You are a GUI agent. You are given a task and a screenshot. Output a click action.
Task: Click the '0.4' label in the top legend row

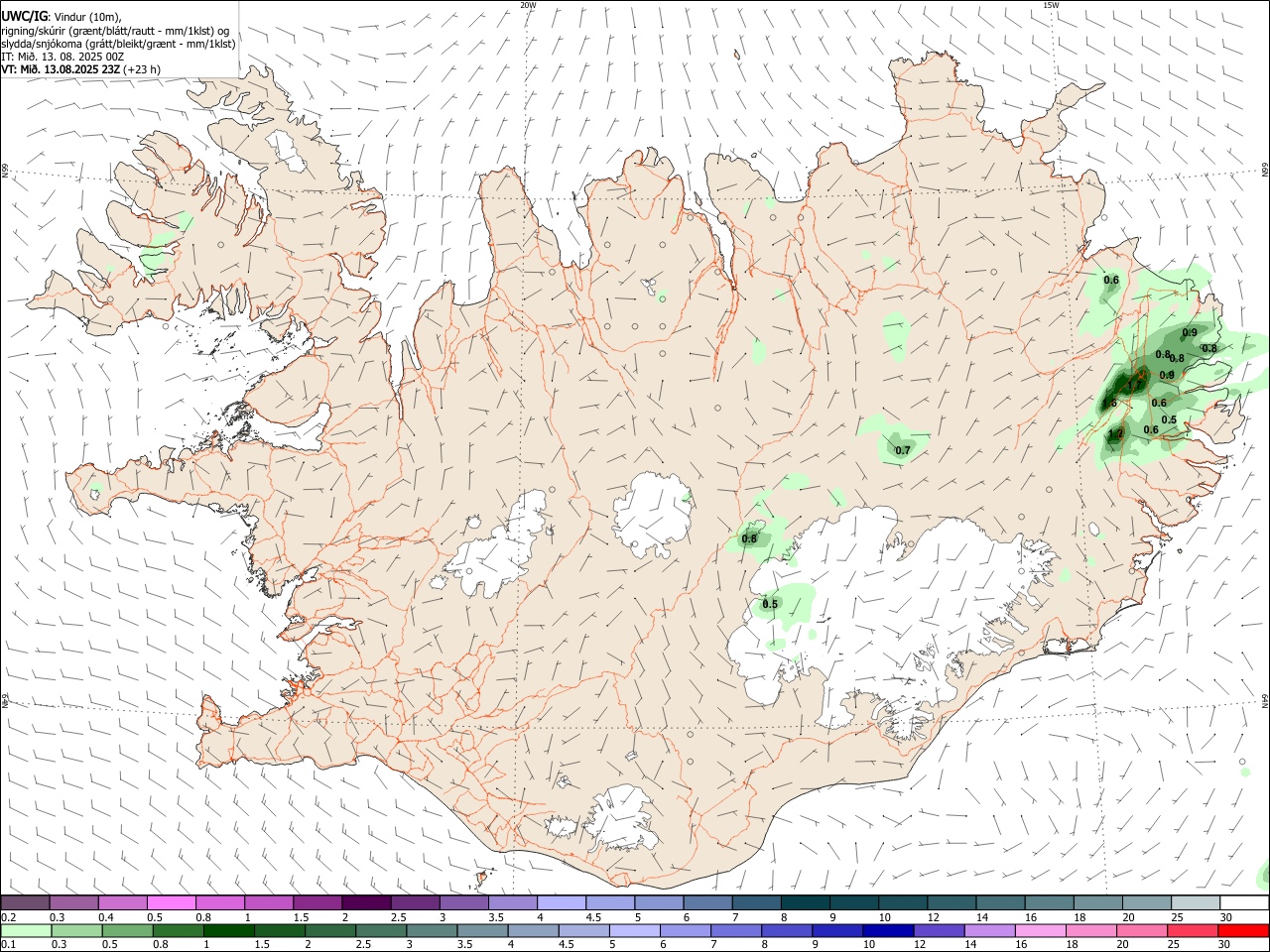tap(106, 917)
